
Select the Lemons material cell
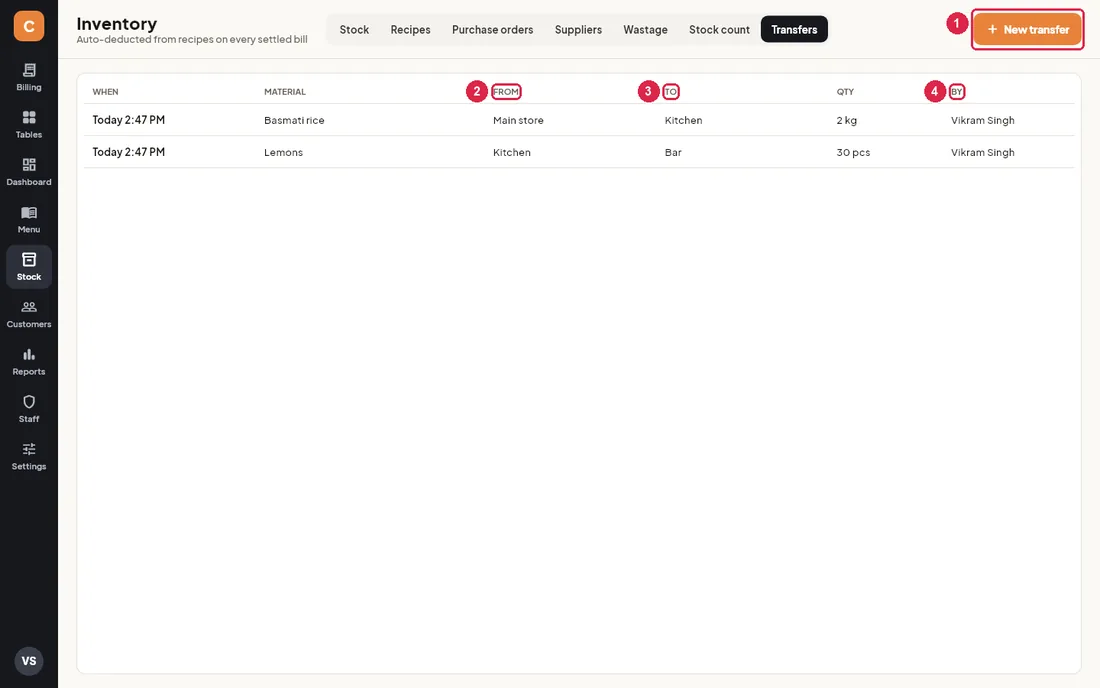283,152
